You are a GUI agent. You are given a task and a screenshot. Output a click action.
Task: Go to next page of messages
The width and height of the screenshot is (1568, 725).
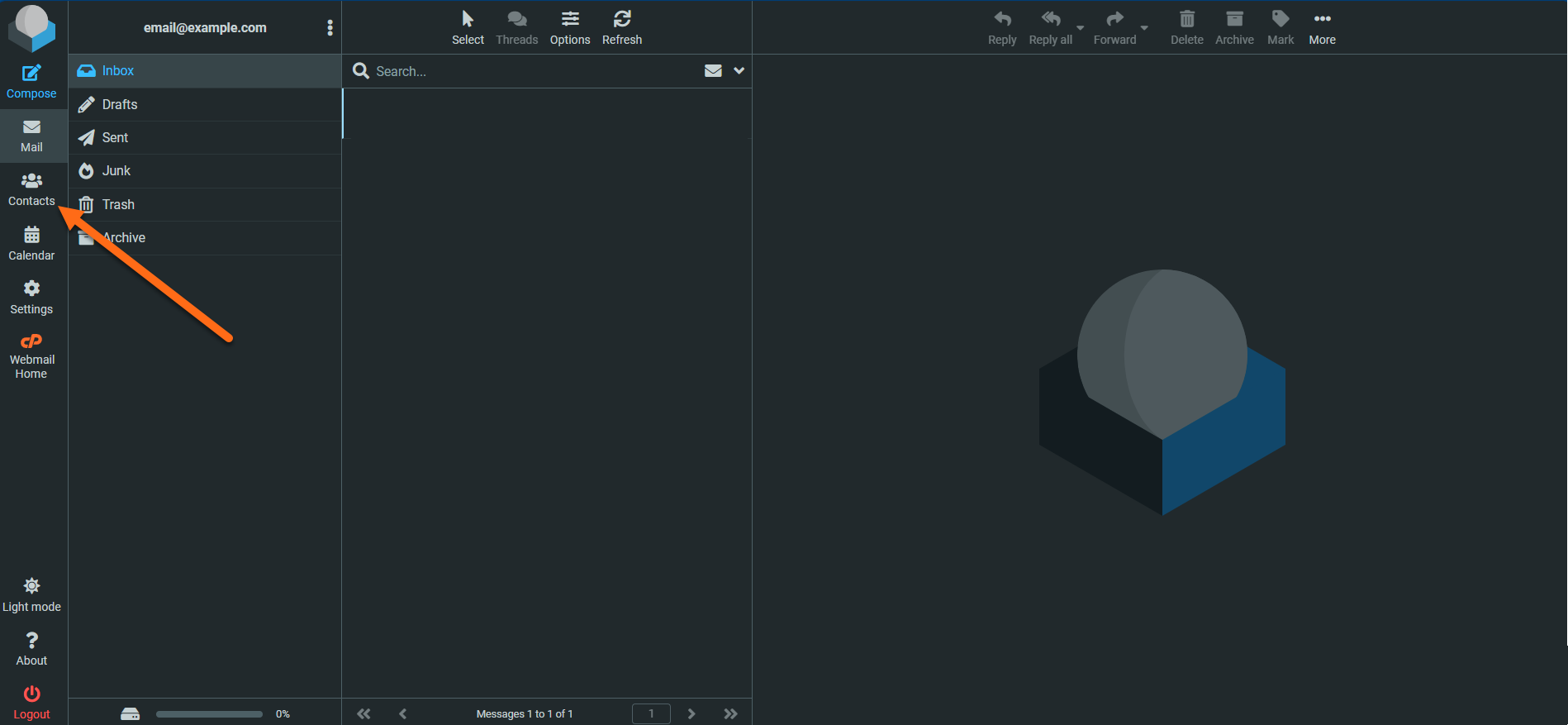click(691, 713)
